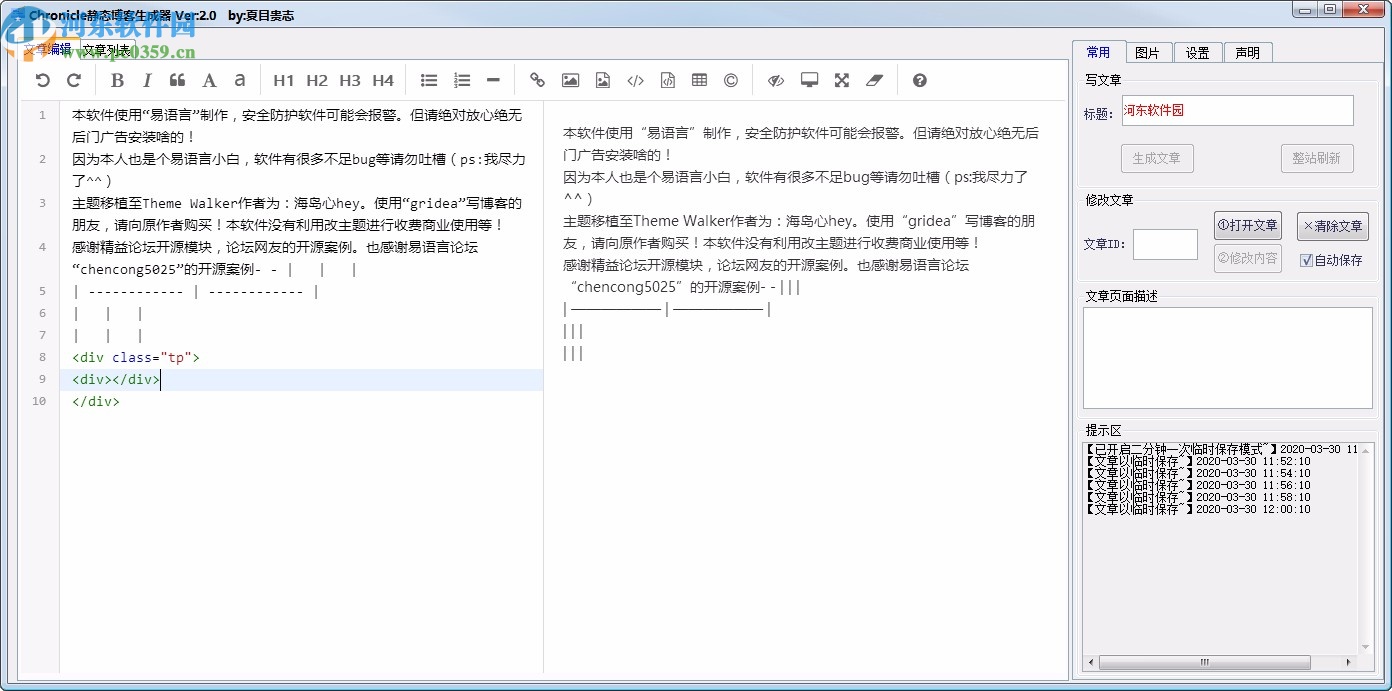The height and width of the screenshot is (691, 1392).
Task: Insert H1 heading
Action: point(284,80)
